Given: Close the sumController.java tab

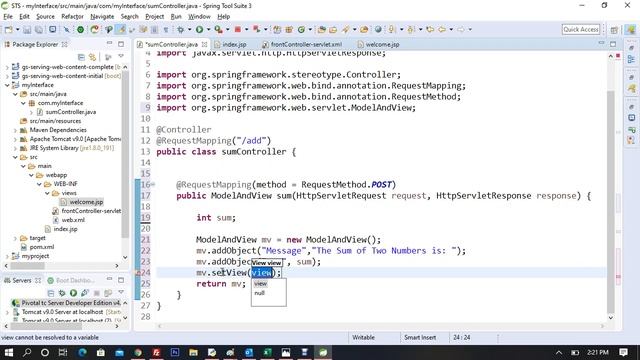Looking at the screenshot, I should pyautogui.click(x=204, y=44).
